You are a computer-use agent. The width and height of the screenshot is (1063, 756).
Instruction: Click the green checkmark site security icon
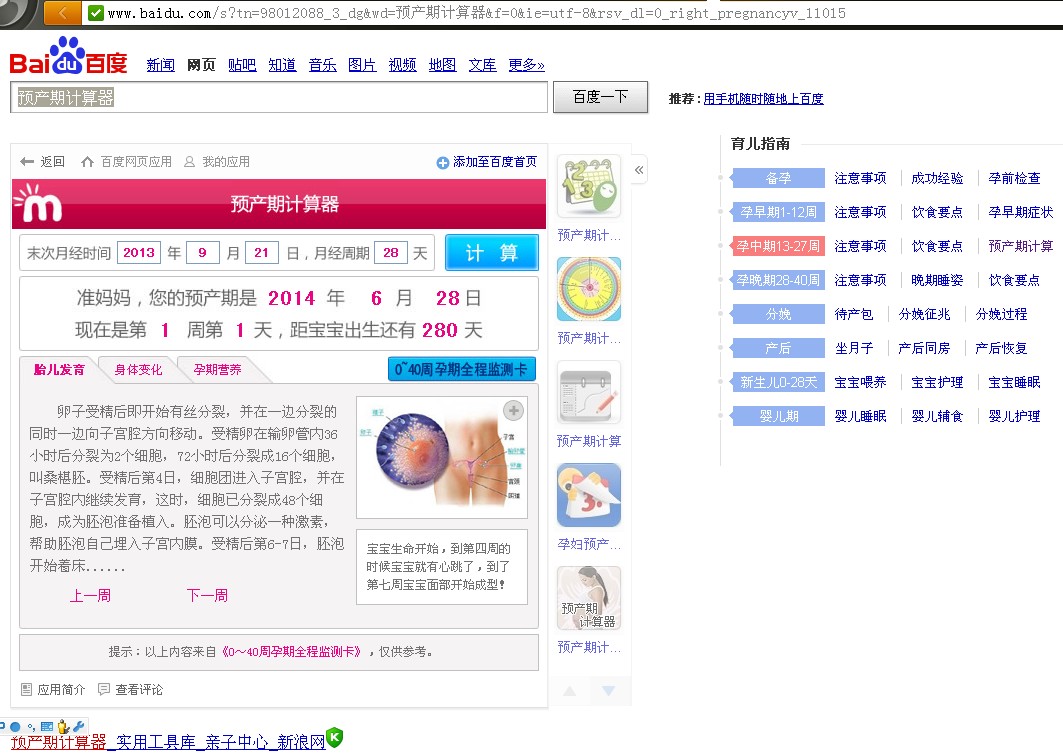click(96, 13)
